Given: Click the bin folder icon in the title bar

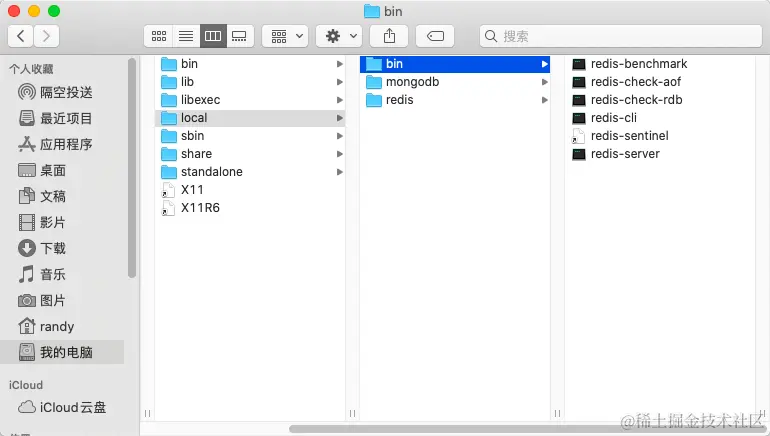Looking at the screenshot, I should 372,11.
